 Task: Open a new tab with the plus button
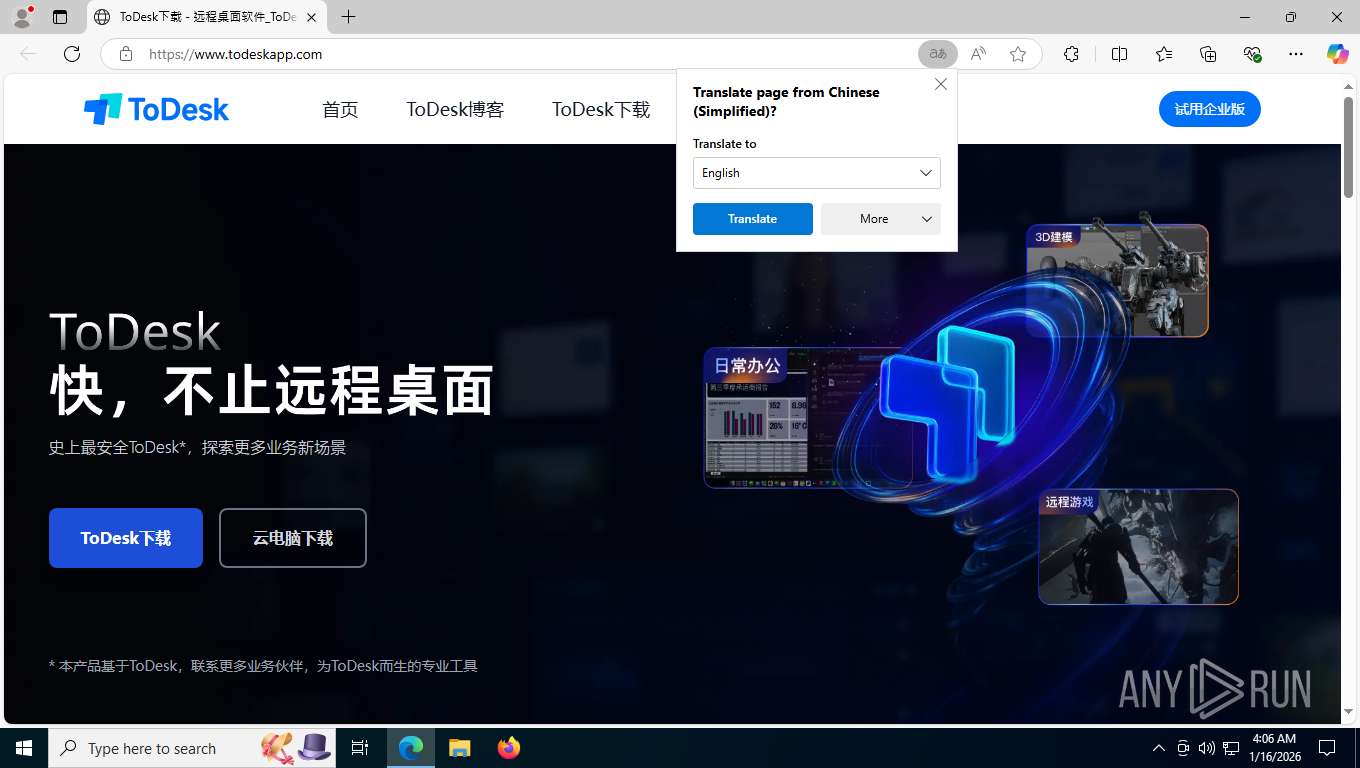pos(348,17)
